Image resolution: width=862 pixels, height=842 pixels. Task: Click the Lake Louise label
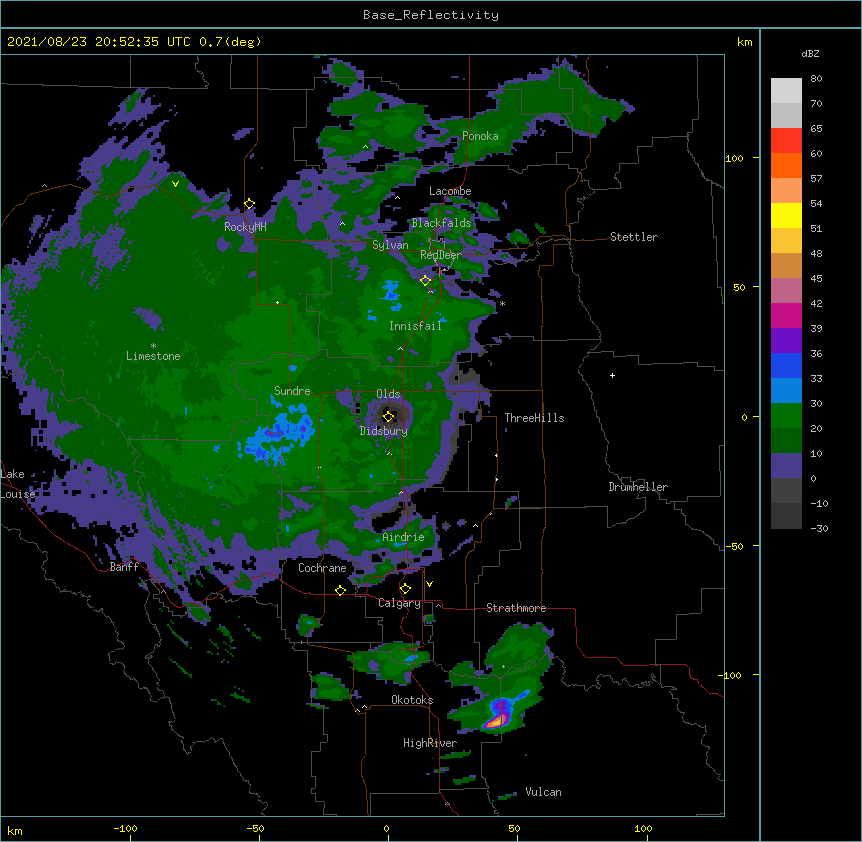[18, 484]
